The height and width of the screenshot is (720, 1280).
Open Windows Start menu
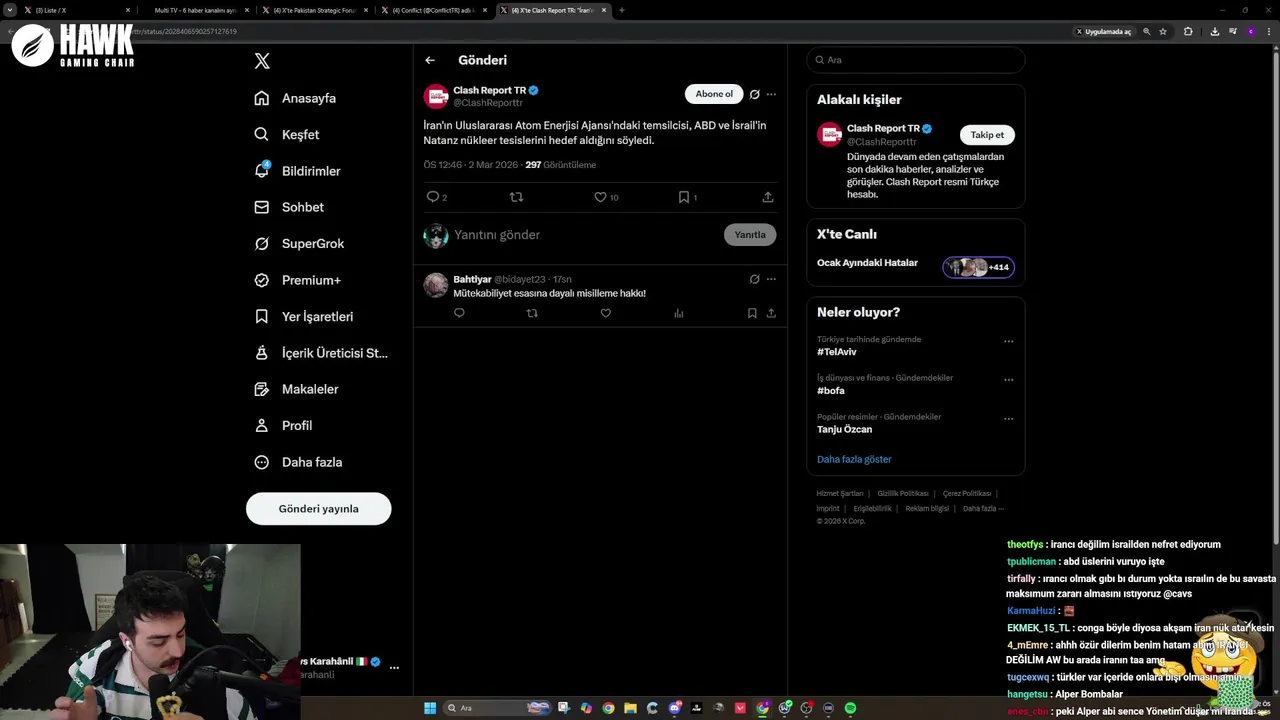point(430,708)
